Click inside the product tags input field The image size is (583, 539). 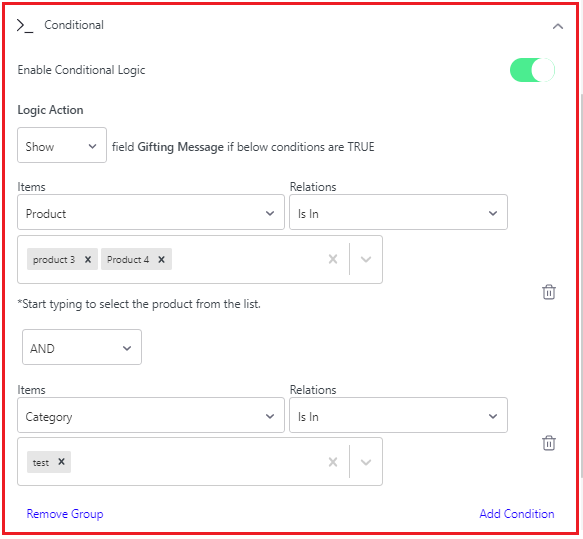click(x=247, y=259)
